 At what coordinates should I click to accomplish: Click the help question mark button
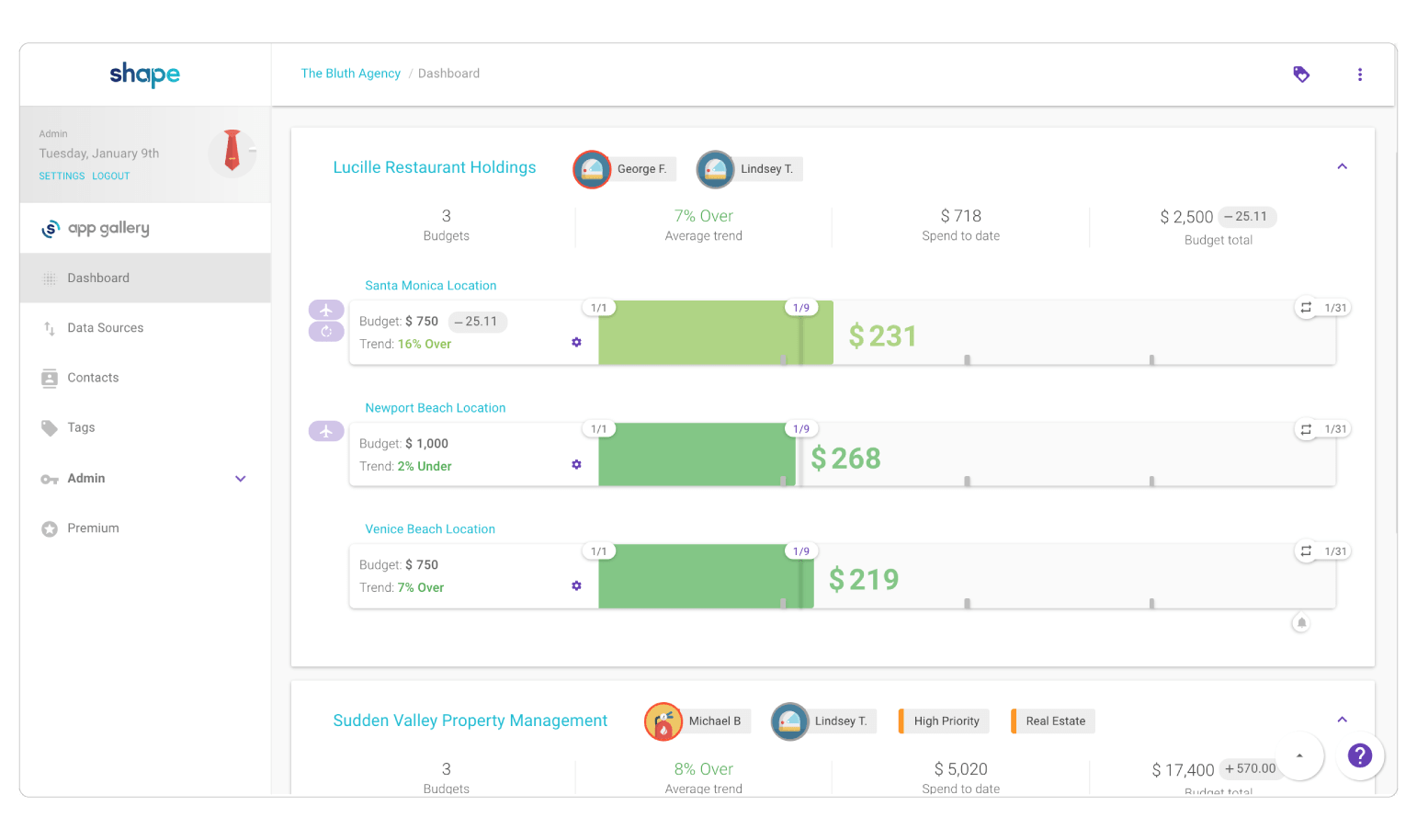click(1360, 755)
